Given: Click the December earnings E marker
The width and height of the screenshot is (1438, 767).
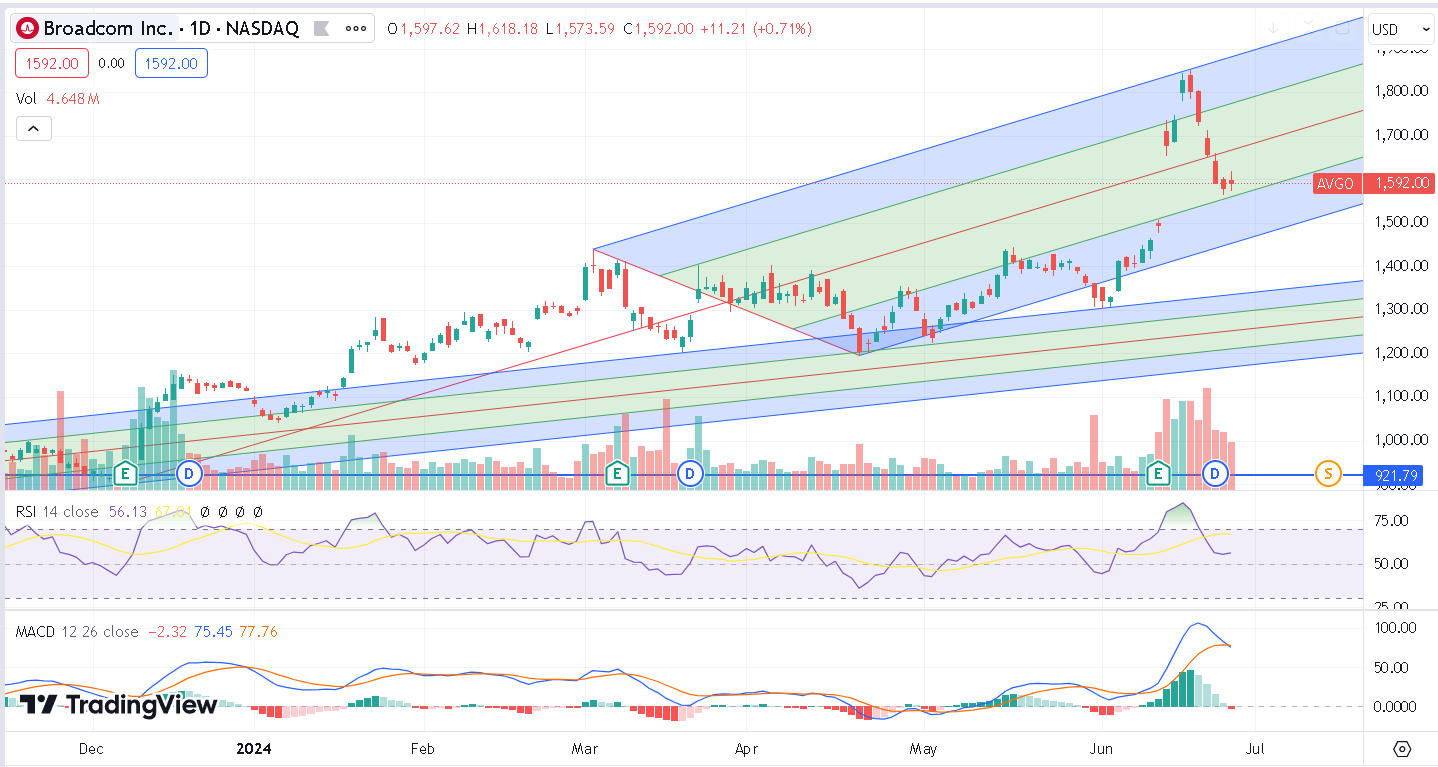Looking at the screenshot, I should [x=126, y=473].
